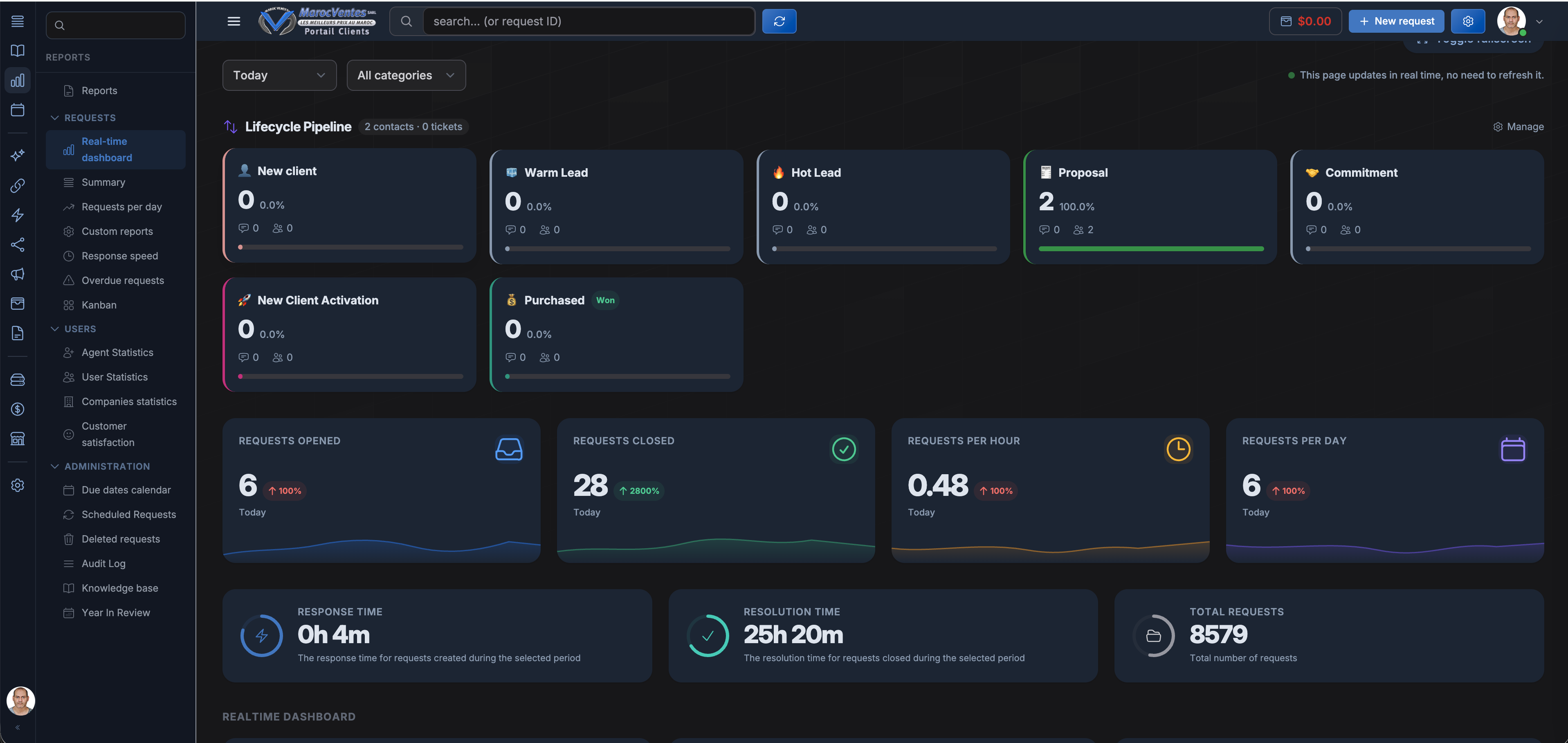1568x743 pixels.
Task: Click the blue gear settings button in the header
Action: point(1467,21)
